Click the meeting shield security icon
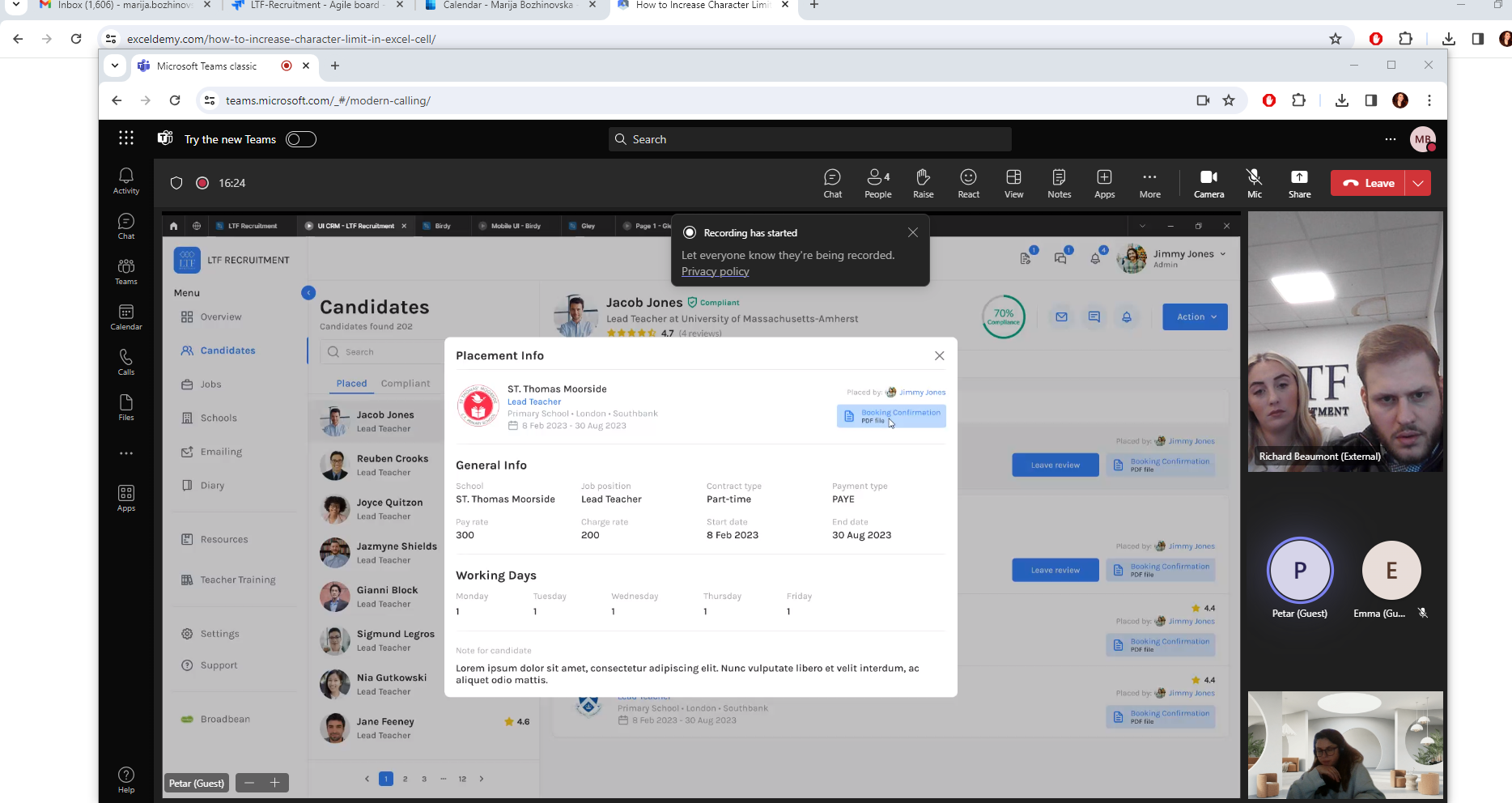Screen dimensions: 1512x803 point(176,183)
